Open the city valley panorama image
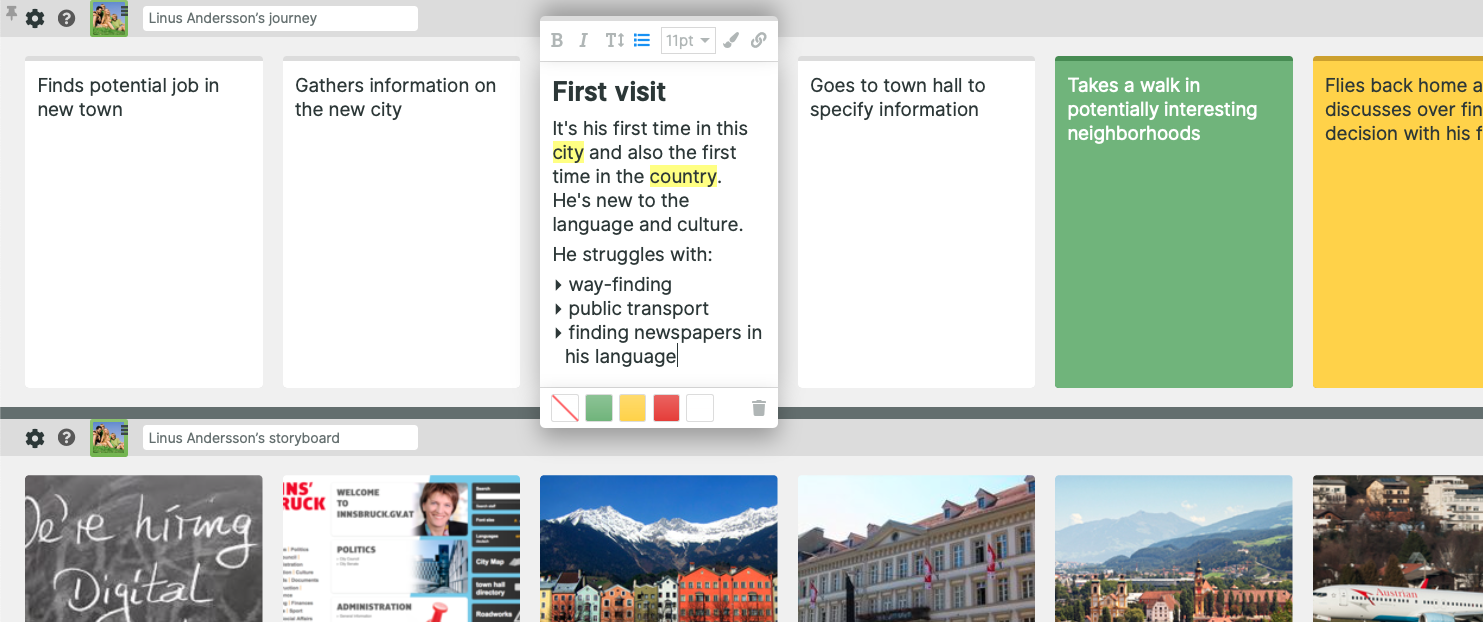 (x=1174, y=548)
